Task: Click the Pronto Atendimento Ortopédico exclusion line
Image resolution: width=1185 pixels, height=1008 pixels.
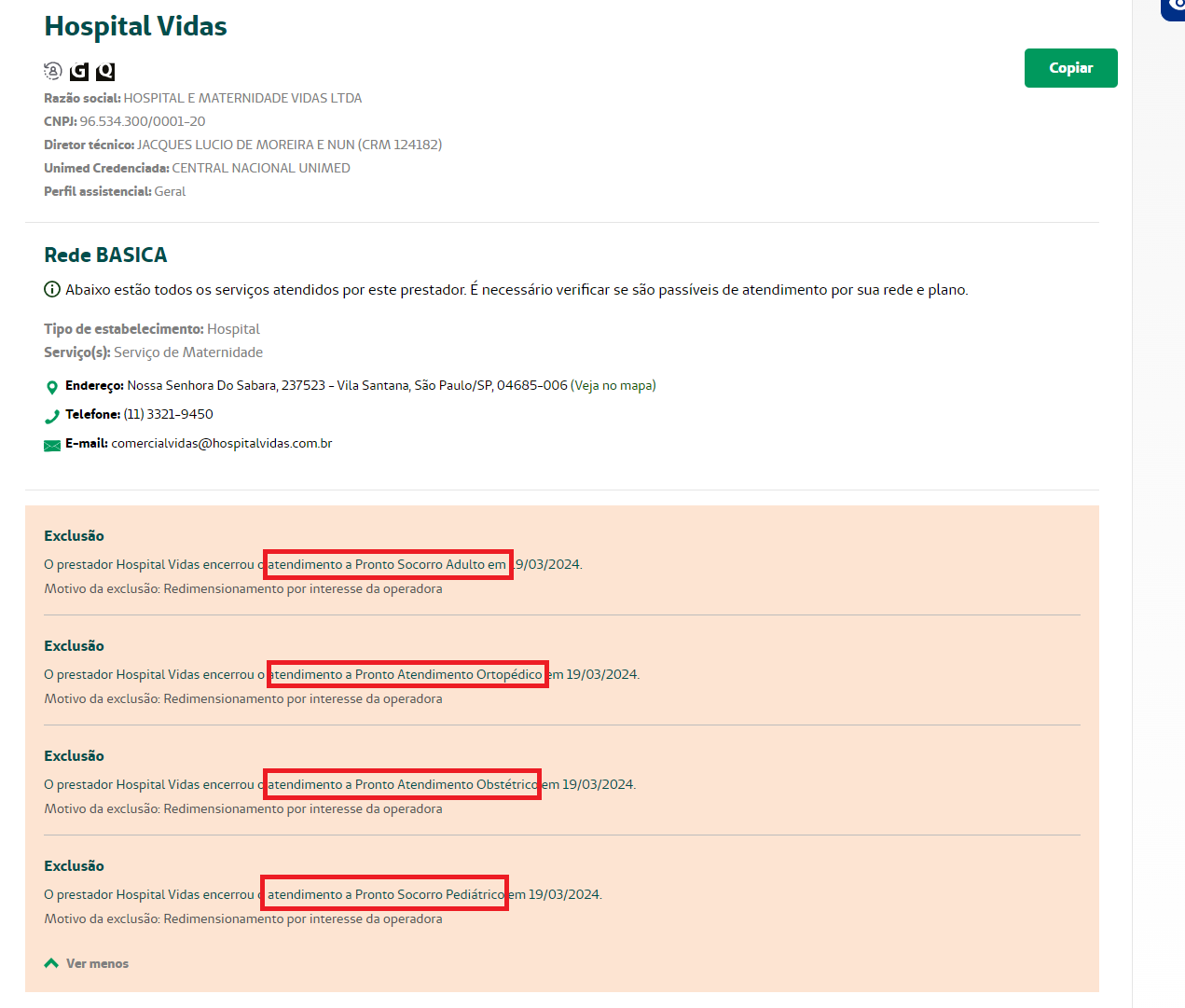Action: pos(341,674)
